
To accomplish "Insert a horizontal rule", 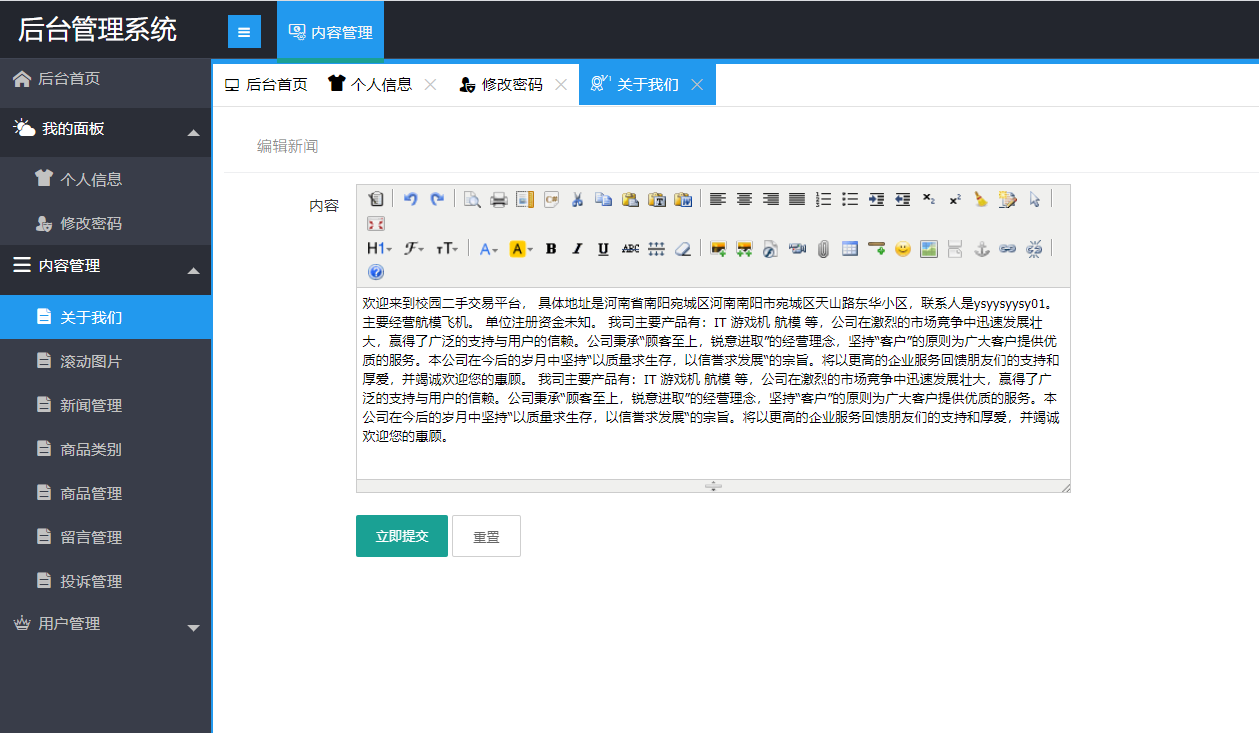I will point(877,249).
